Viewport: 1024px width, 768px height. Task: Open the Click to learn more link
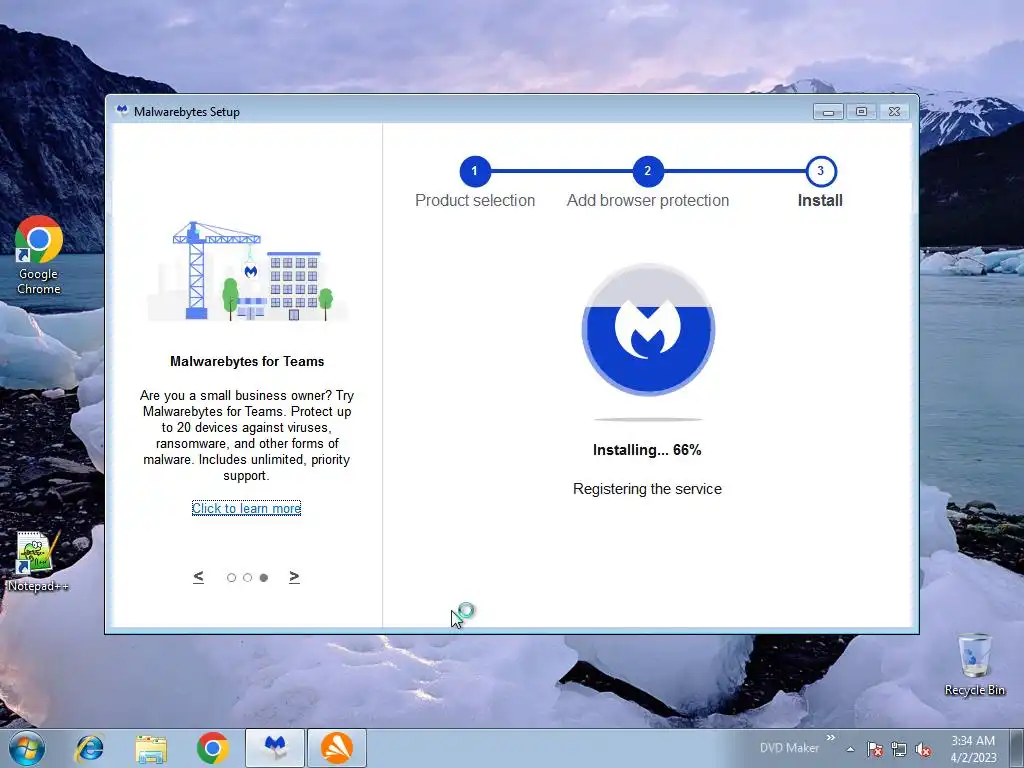coord(246,508)
